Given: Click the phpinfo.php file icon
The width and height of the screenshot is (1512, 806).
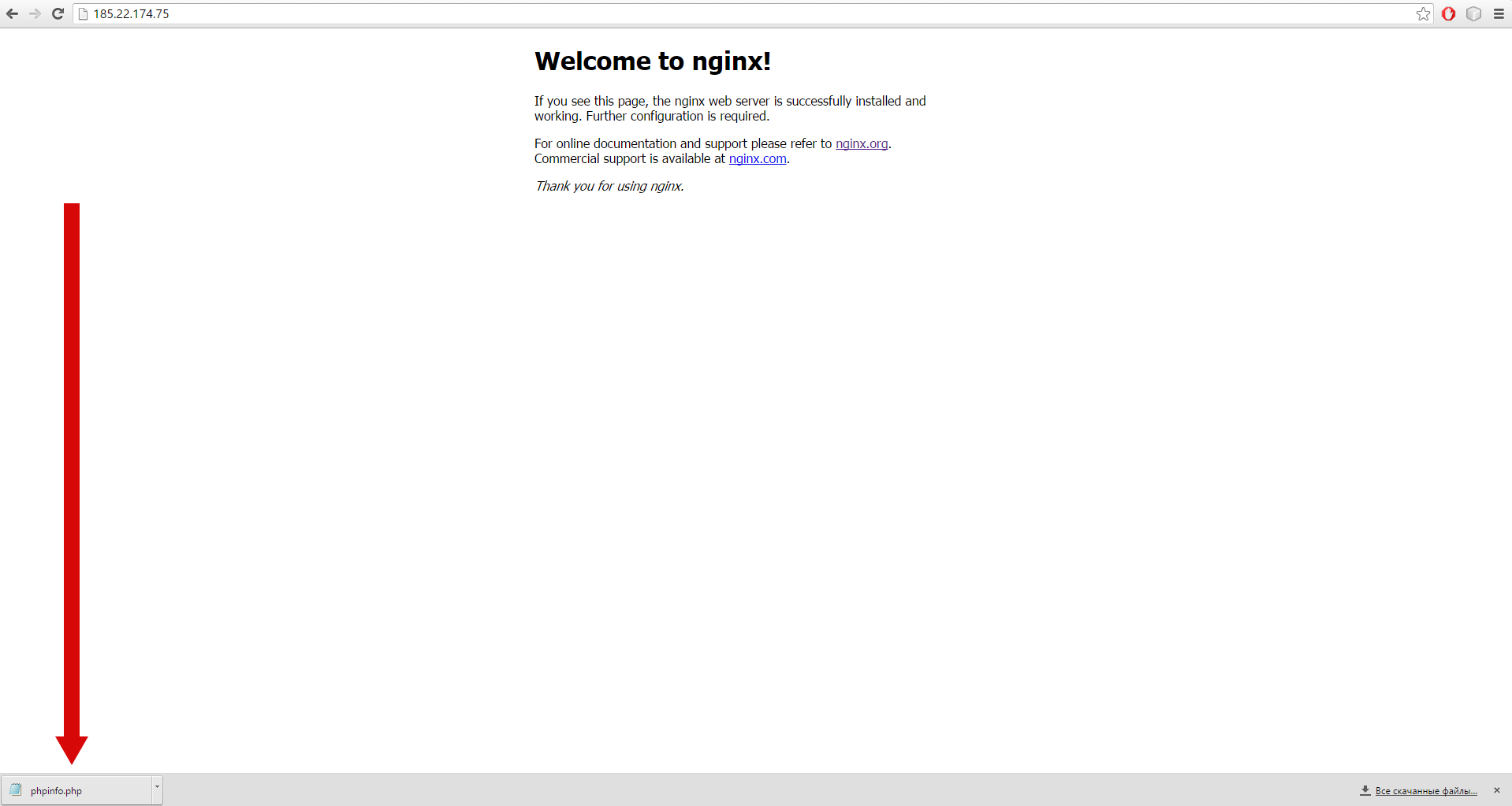Looking at the screenshot, I should pos(16,789).
